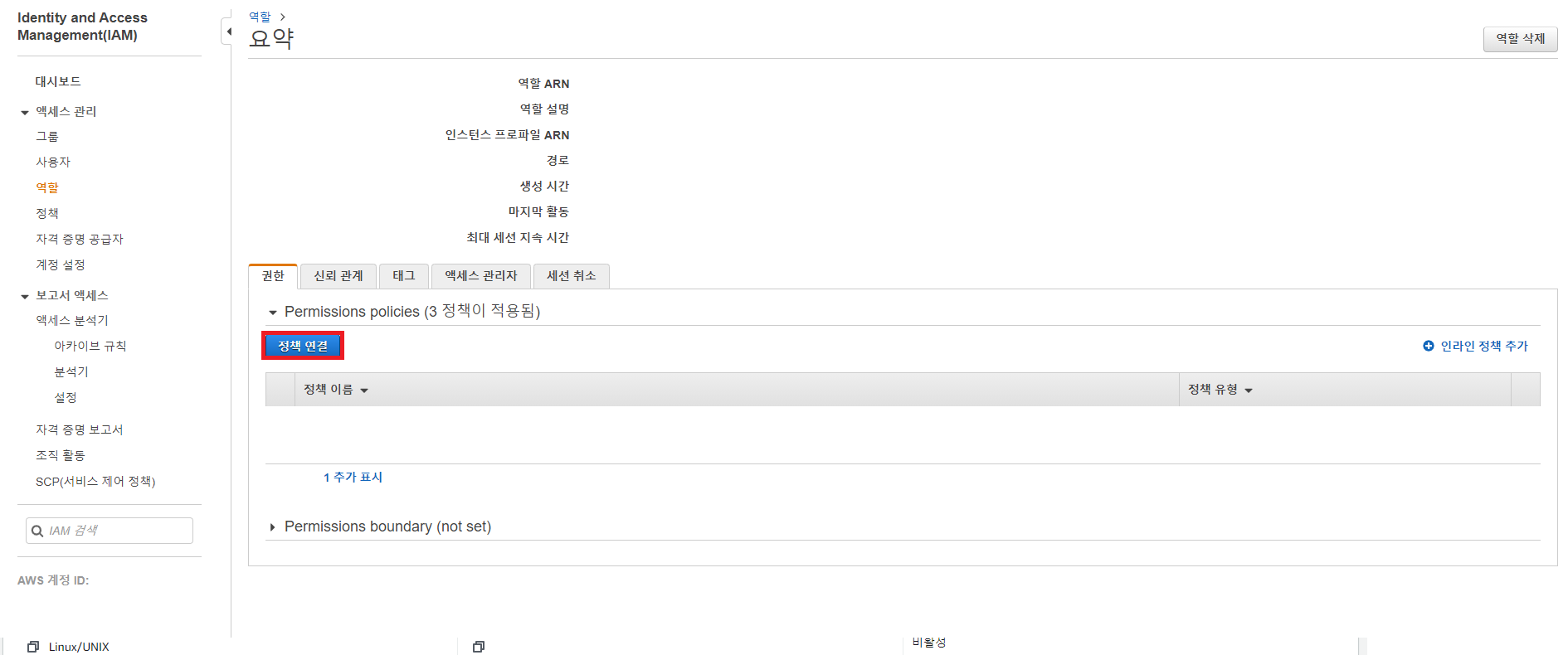This screenshot has width=1568, height=655.
Task: Click the copy icon next to Linux/UNIX
Action: tap(33, 647)
